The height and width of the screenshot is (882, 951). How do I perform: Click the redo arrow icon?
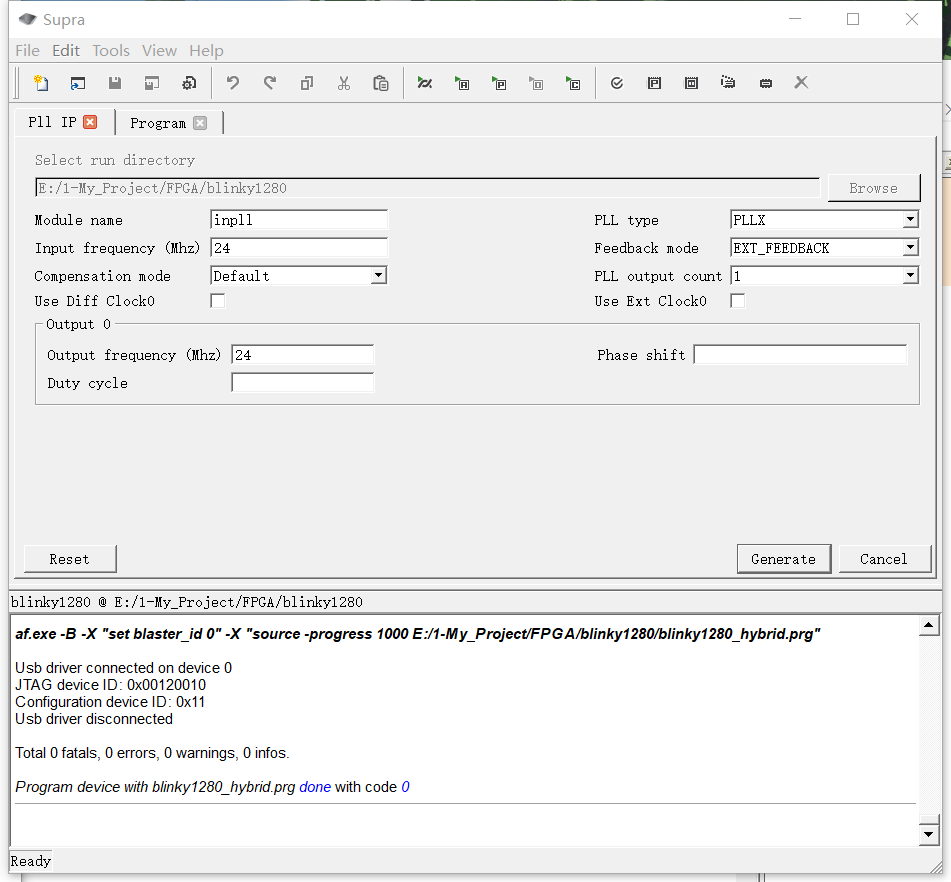(270, 83)
